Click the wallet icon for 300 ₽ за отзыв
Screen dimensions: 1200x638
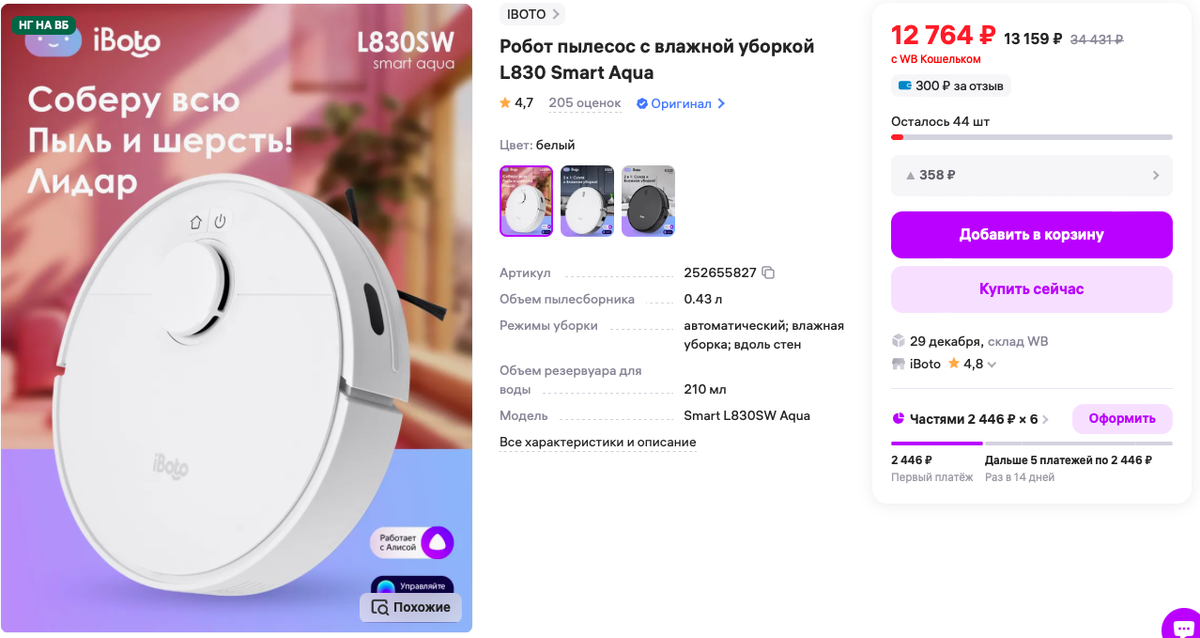point(905,86)
